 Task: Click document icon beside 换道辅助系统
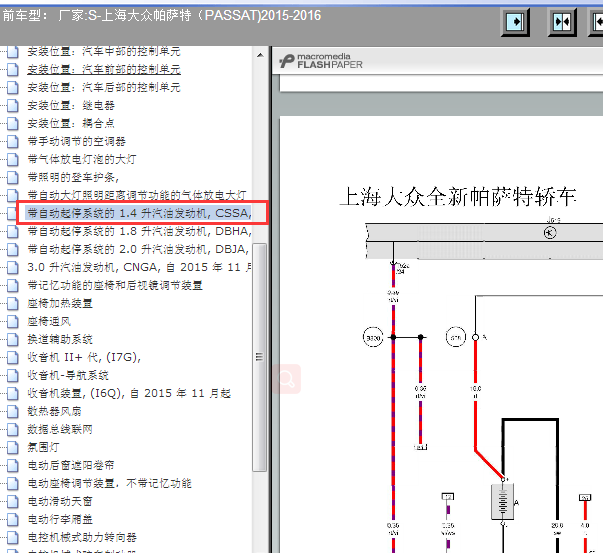[13, 339]
